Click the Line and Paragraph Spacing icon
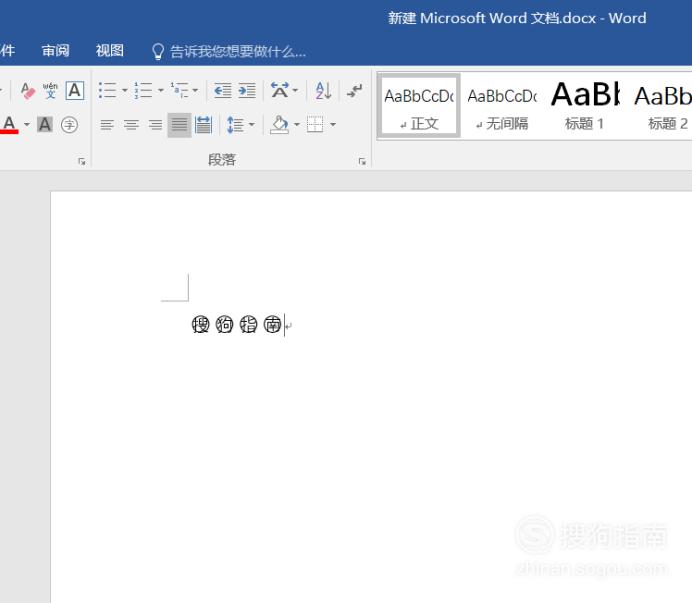Viewport: 692px width, 603px height. (235, 125)
